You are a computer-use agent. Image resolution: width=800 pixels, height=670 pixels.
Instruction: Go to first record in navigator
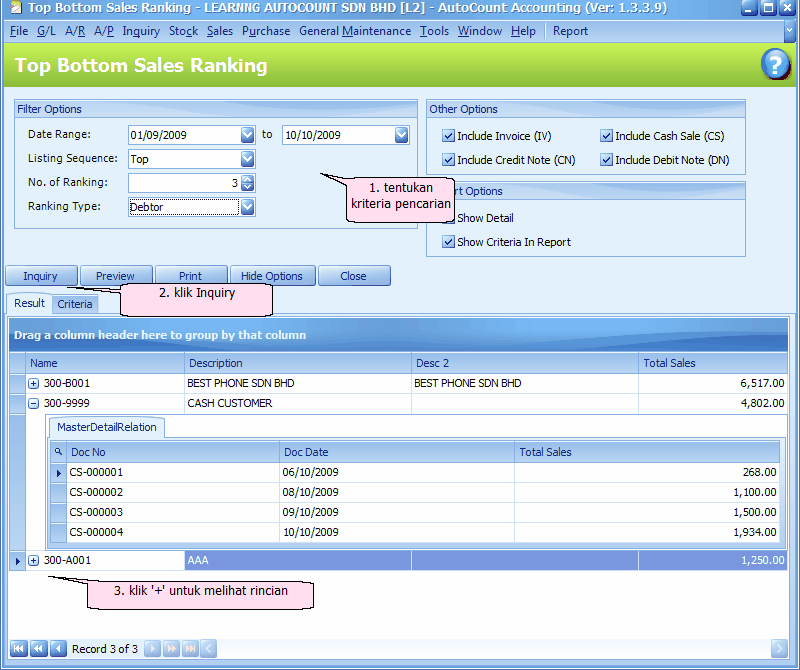click(x=18, y=648)
